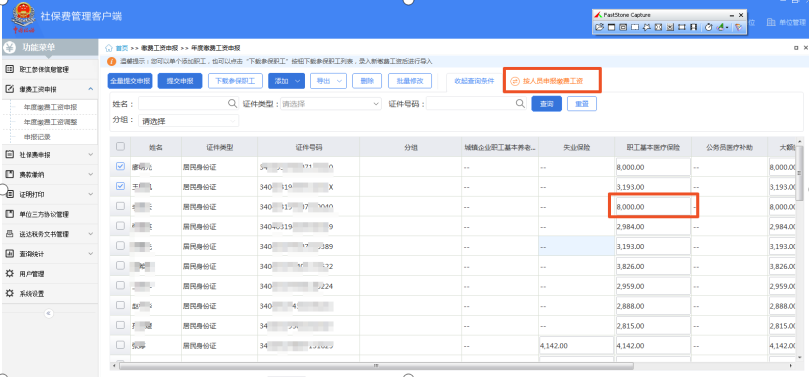Image resolution: width=809 pixels, height=377 pixels.
Task: Expand the 证明打印 menu section
Action: (91, 194)
